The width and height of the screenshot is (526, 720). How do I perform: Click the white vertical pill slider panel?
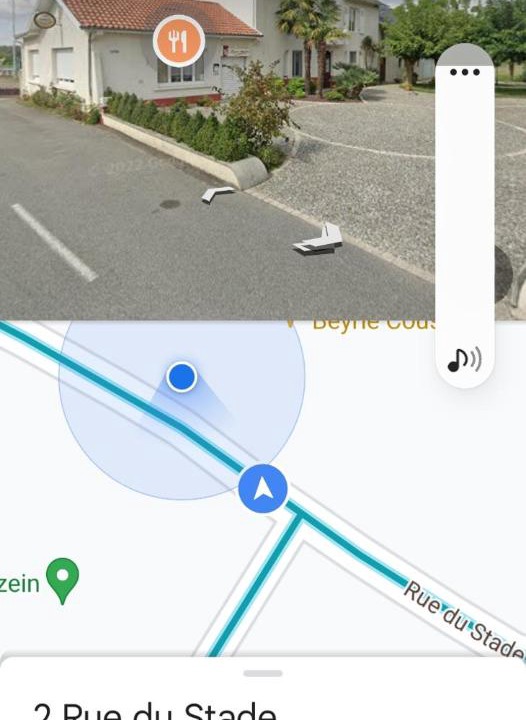[464, 216]
